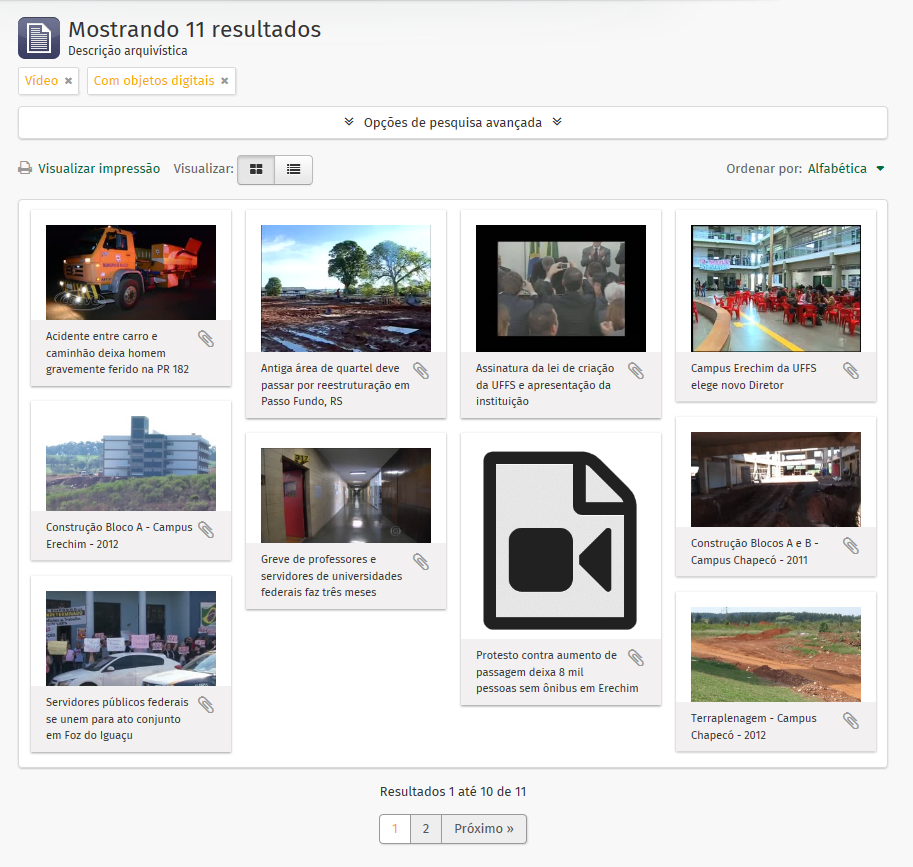Select the Com objetos digitais label
The height and width of the screenshot is (867, 913).
(x=154, y=80)
